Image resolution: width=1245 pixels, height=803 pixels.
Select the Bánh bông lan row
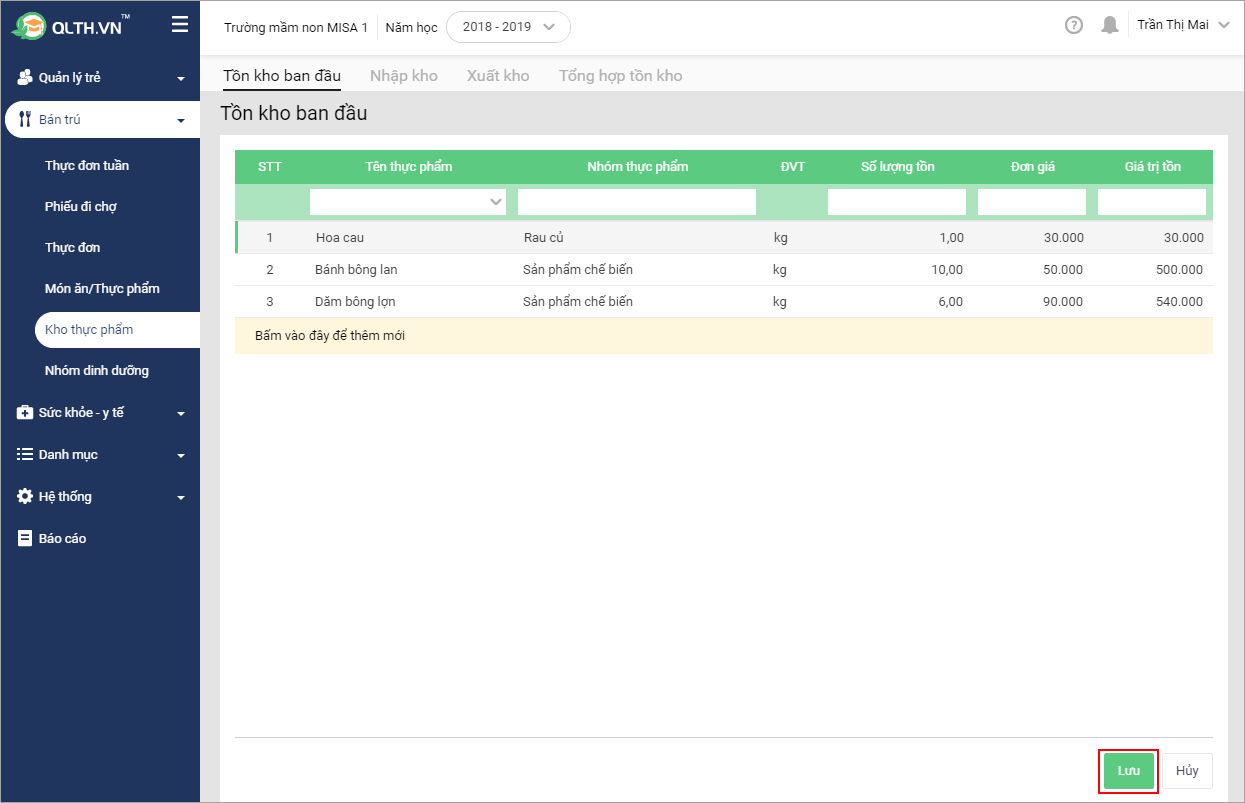356,270
